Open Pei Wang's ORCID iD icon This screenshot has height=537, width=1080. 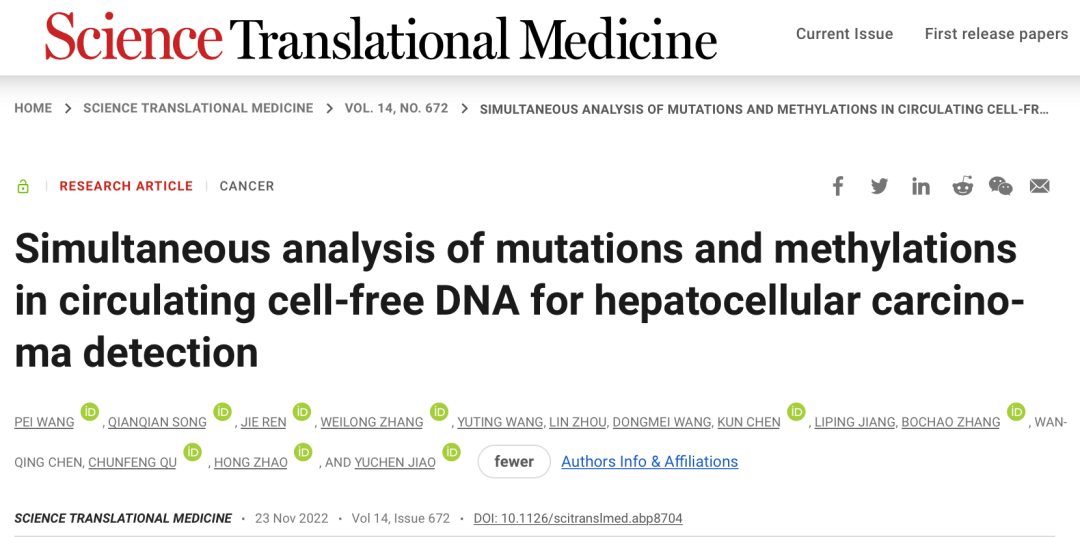[90, 411]
